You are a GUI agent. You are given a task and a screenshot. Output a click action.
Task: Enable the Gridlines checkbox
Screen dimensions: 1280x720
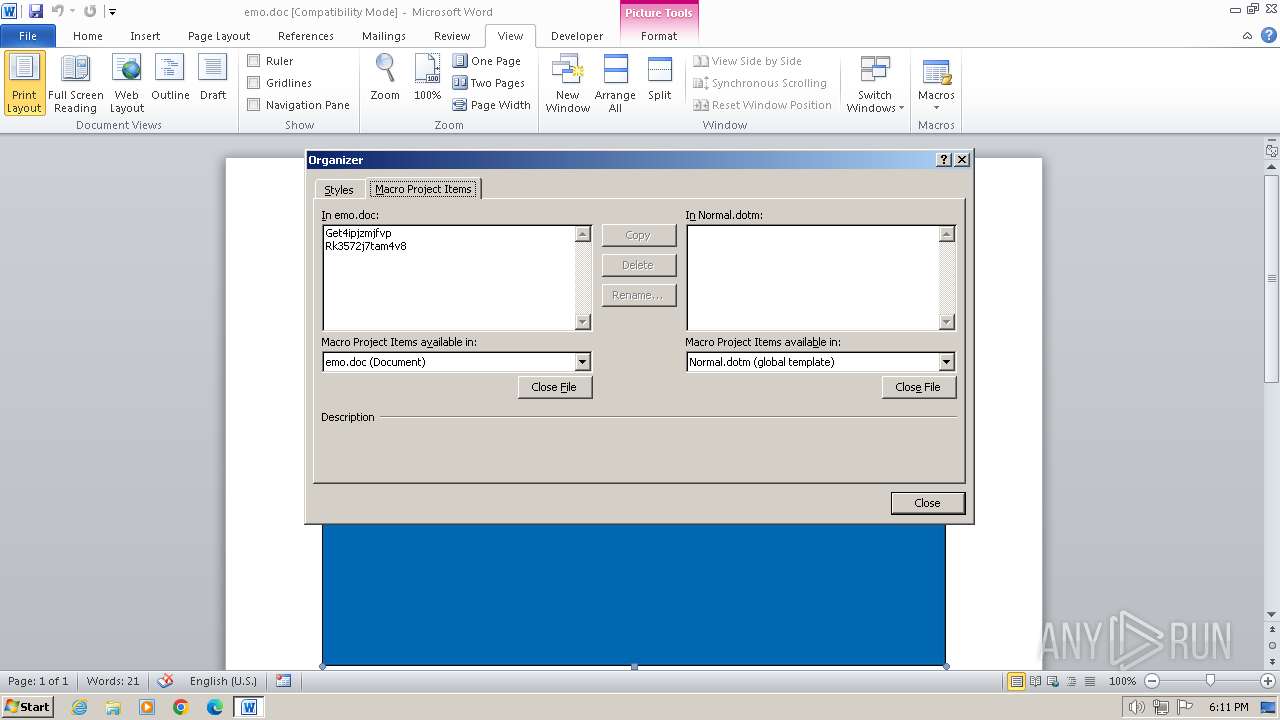pyautogui.click(x=254, y=83)
